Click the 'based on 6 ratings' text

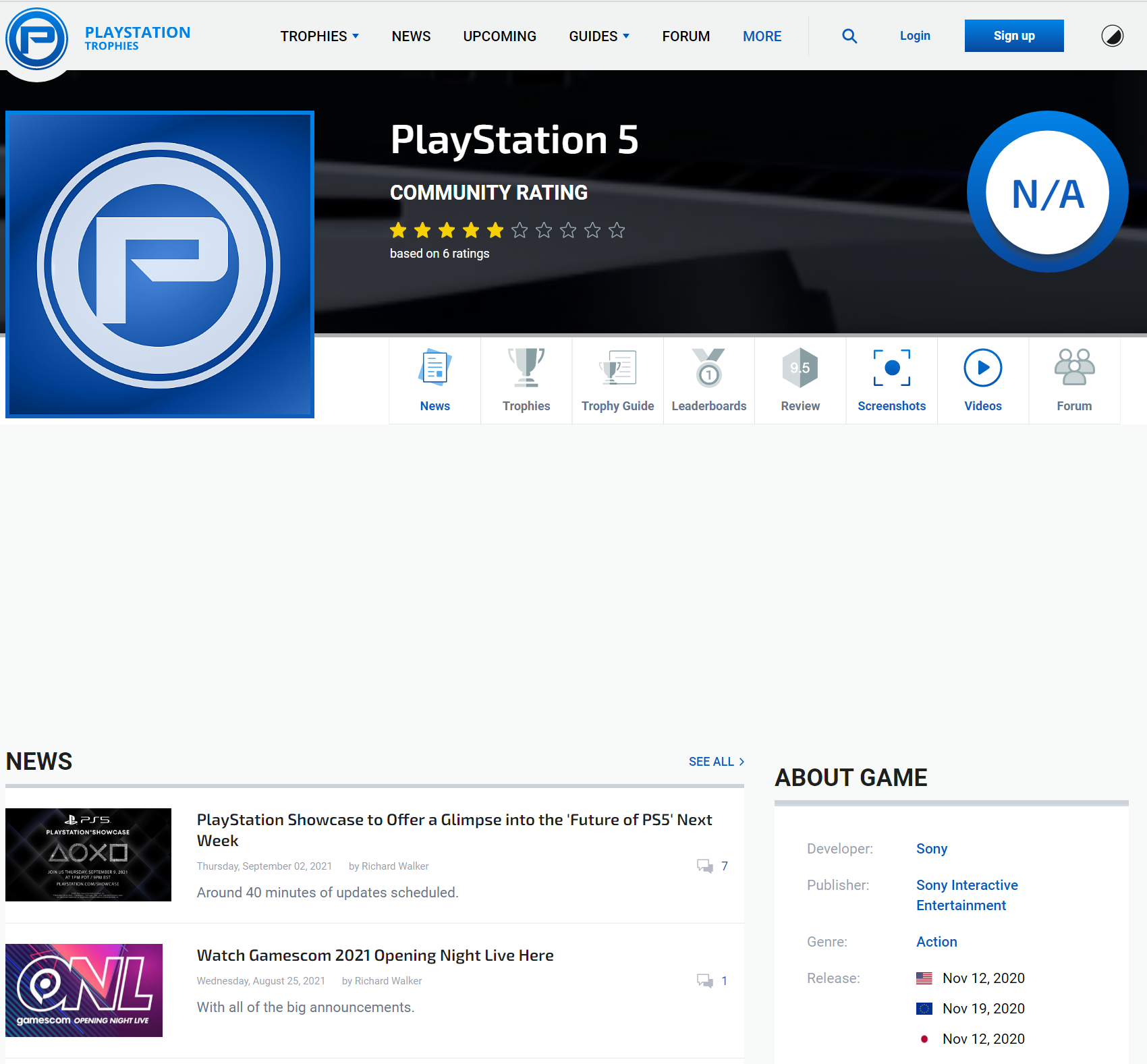coord(440,254)
